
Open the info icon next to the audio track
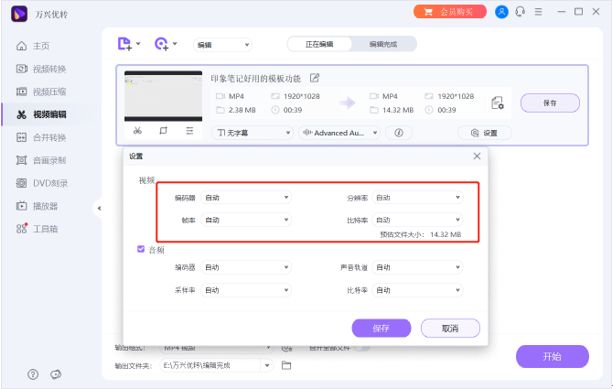point(399,133)
